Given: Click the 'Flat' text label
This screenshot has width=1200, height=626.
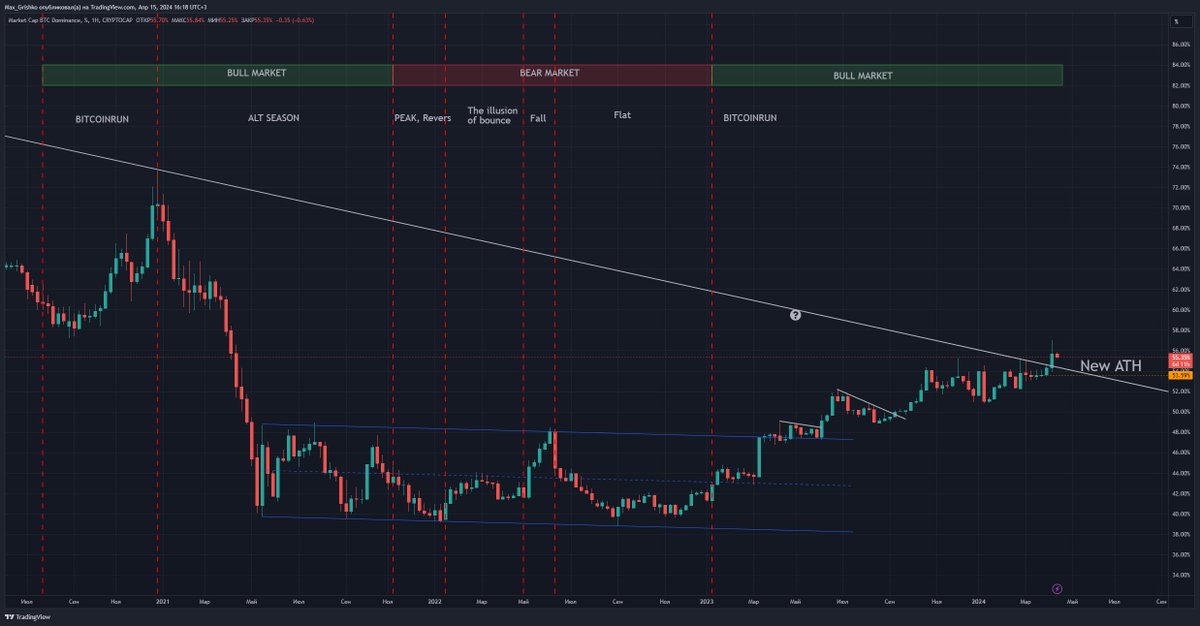Looking at the screenshot, I should (x=622, y=115).
